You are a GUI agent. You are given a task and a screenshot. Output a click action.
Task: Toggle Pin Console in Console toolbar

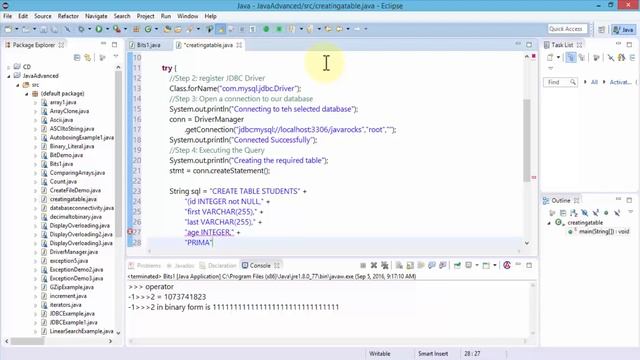click(457, 265)
